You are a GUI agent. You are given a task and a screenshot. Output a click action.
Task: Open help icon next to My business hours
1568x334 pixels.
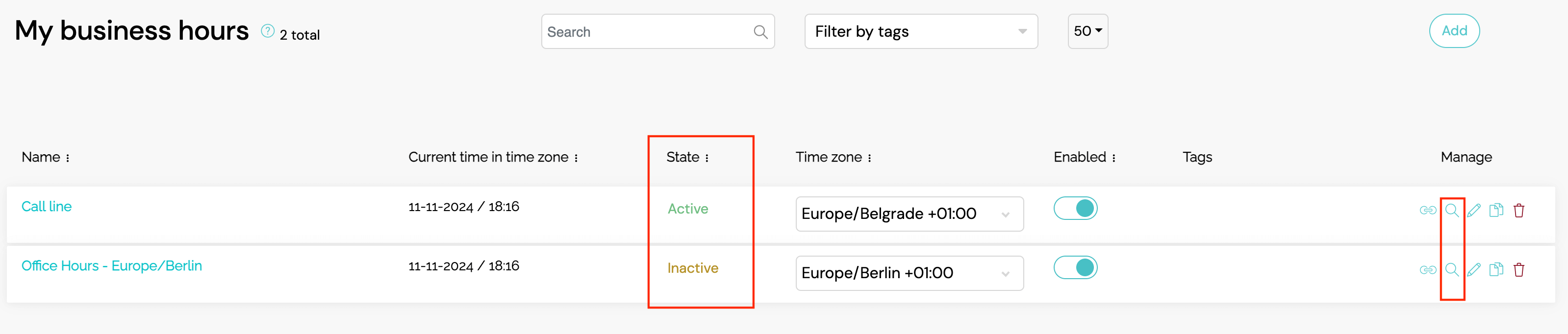(267, 31)
